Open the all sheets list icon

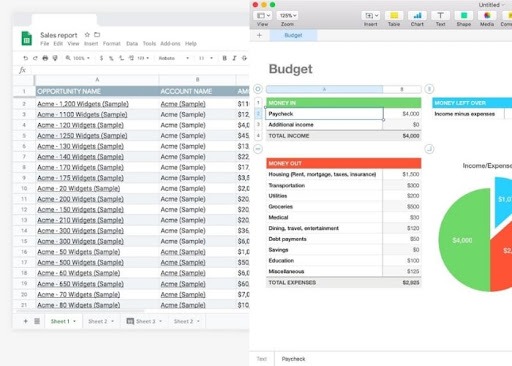37,321
